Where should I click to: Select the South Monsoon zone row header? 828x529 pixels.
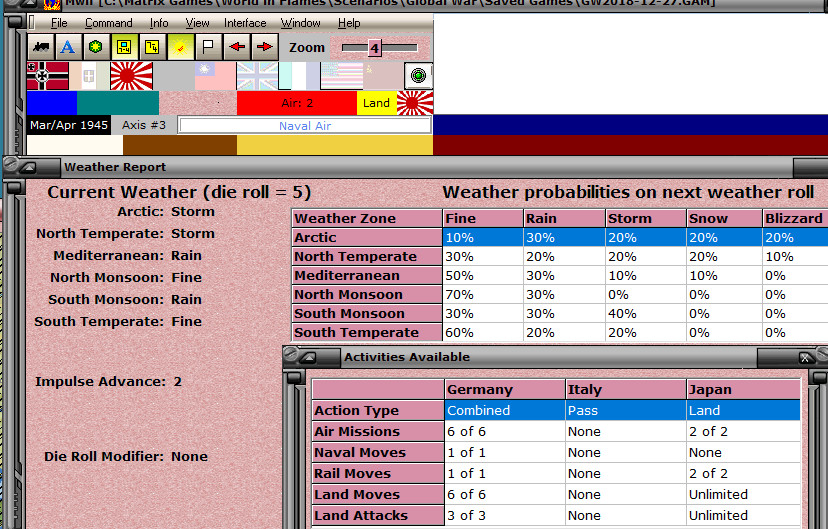(367, 314)
